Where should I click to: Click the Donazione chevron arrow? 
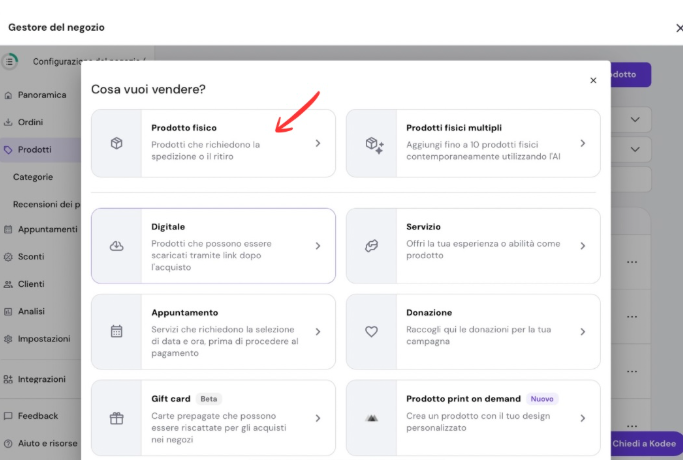583,331
